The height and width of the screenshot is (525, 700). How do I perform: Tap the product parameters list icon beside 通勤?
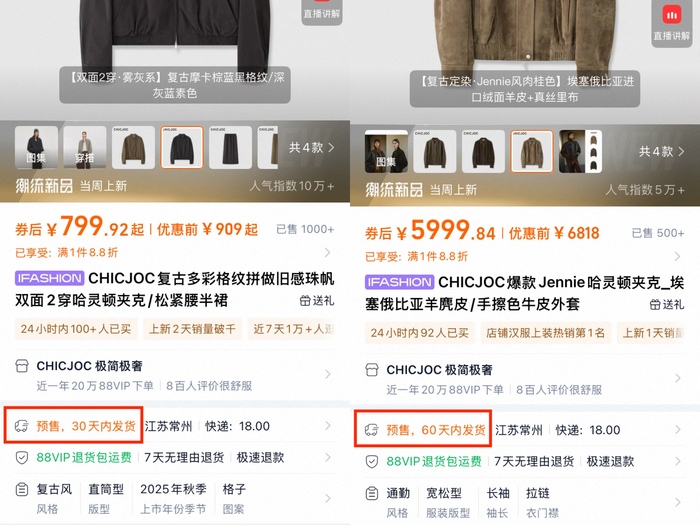point(372,494)
